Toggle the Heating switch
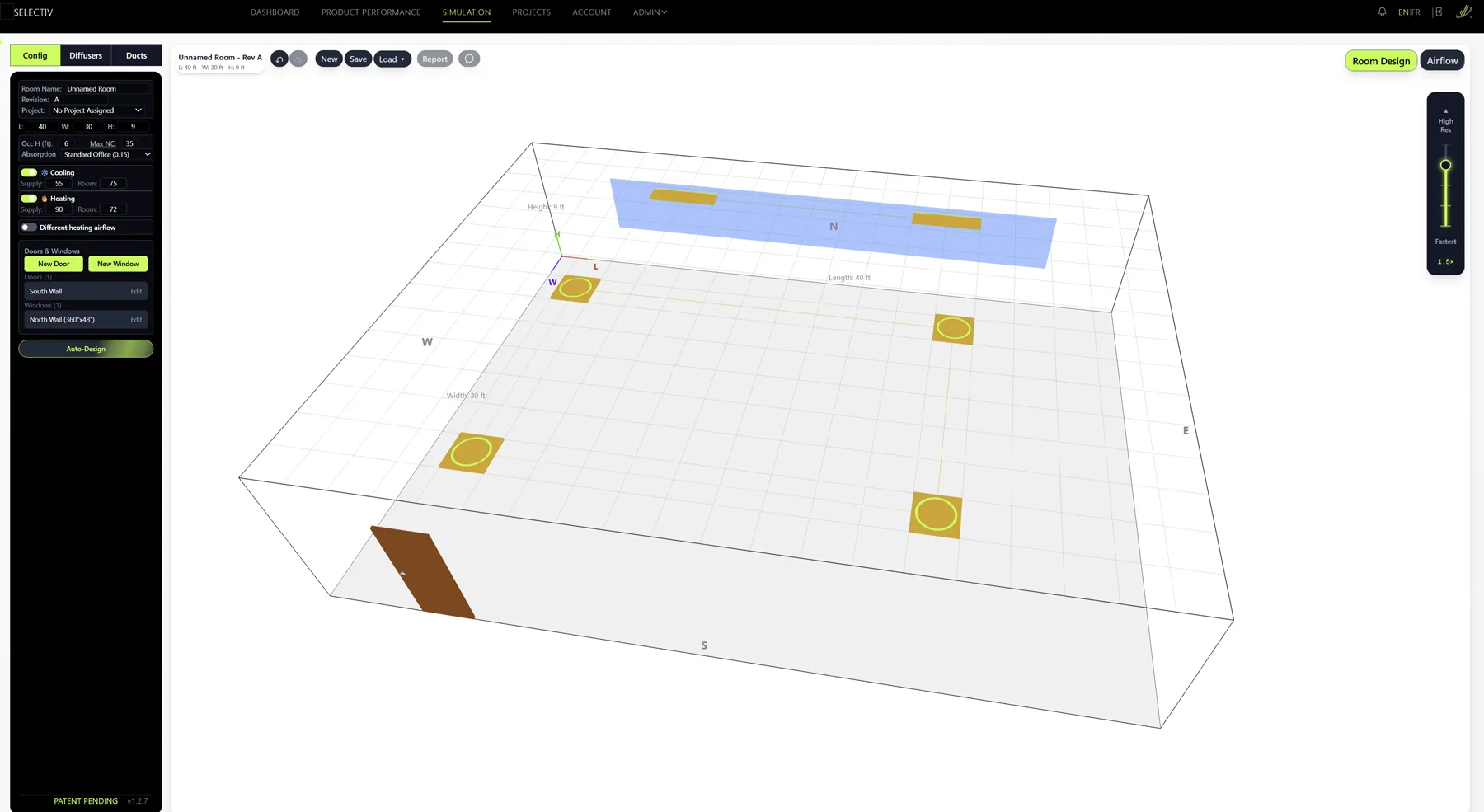 click(29, 199)
